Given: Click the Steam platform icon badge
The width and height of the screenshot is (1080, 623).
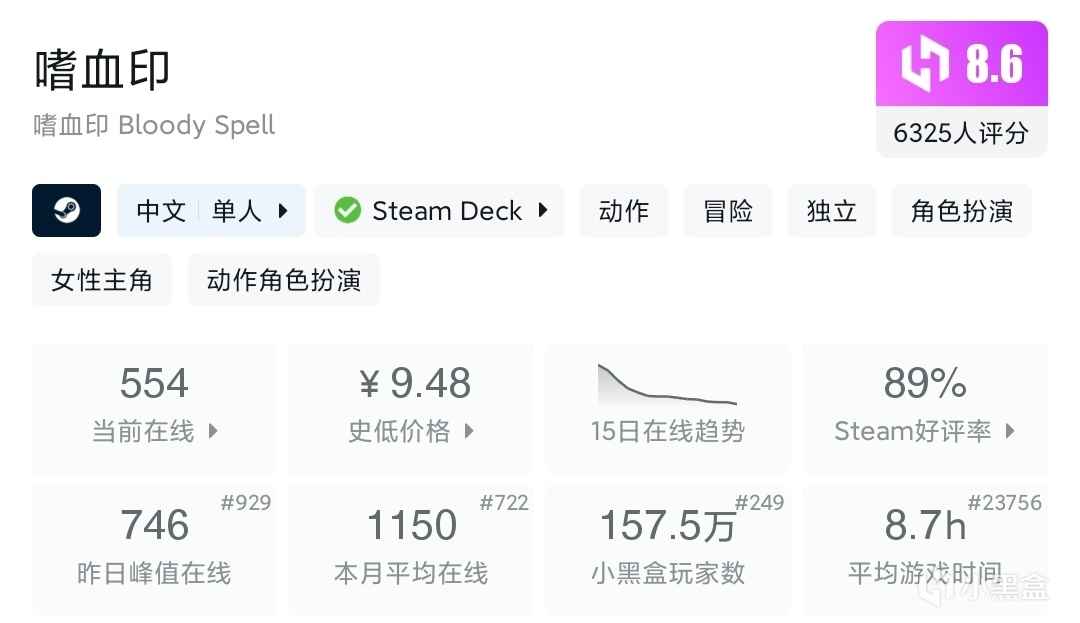Looking at the screenshot, I should coord(66,211).
